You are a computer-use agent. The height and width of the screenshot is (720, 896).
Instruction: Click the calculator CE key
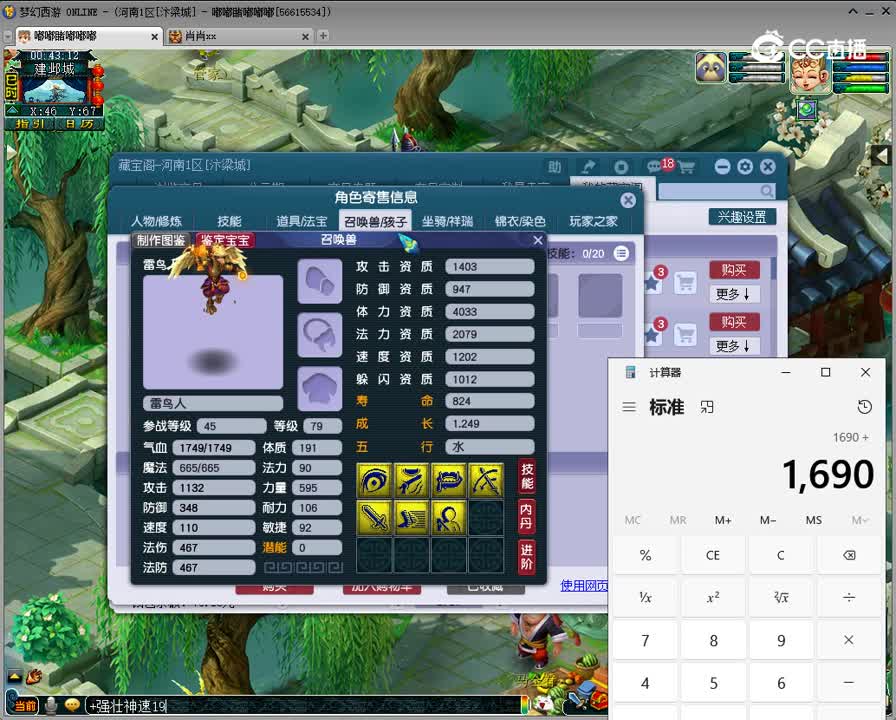point(713,555)
